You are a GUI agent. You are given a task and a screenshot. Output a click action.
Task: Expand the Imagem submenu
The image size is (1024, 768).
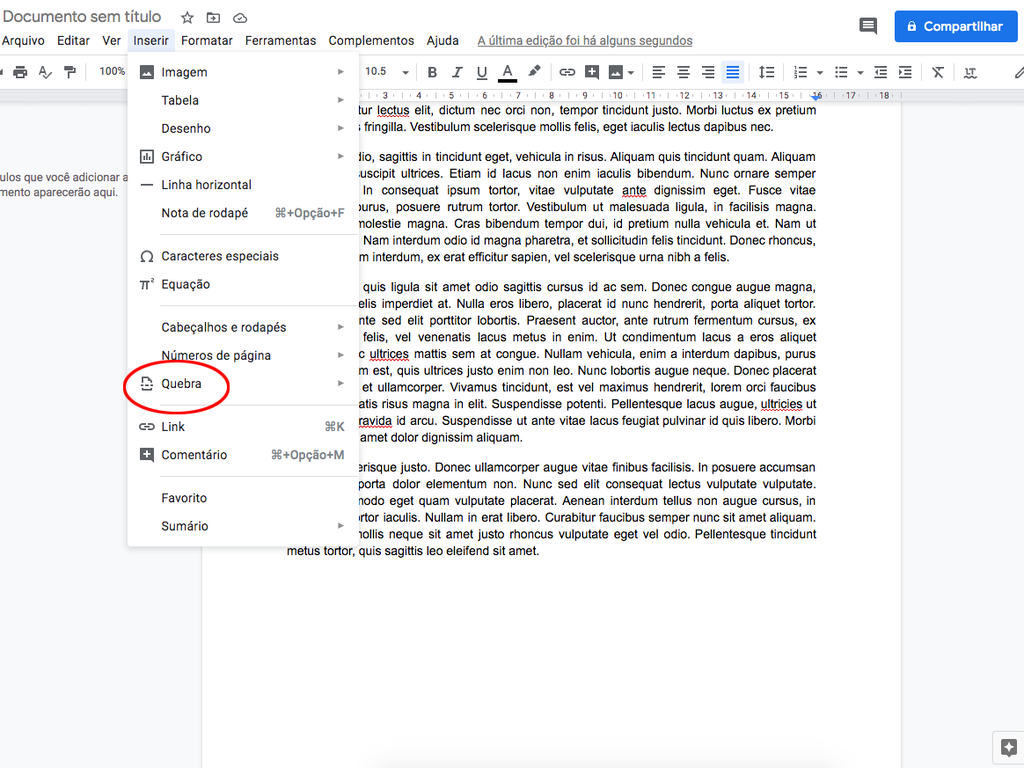(x=243, y=72)
